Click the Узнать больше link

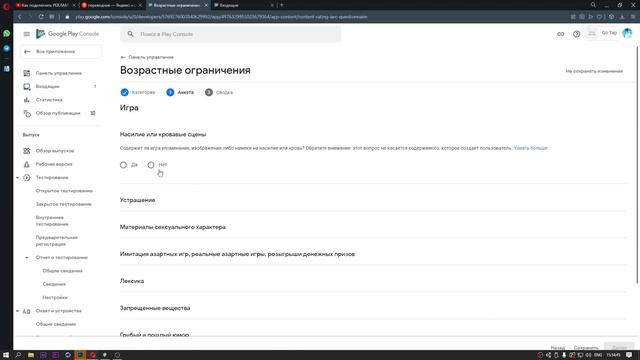pyautogui.click(x=531, y=148)
